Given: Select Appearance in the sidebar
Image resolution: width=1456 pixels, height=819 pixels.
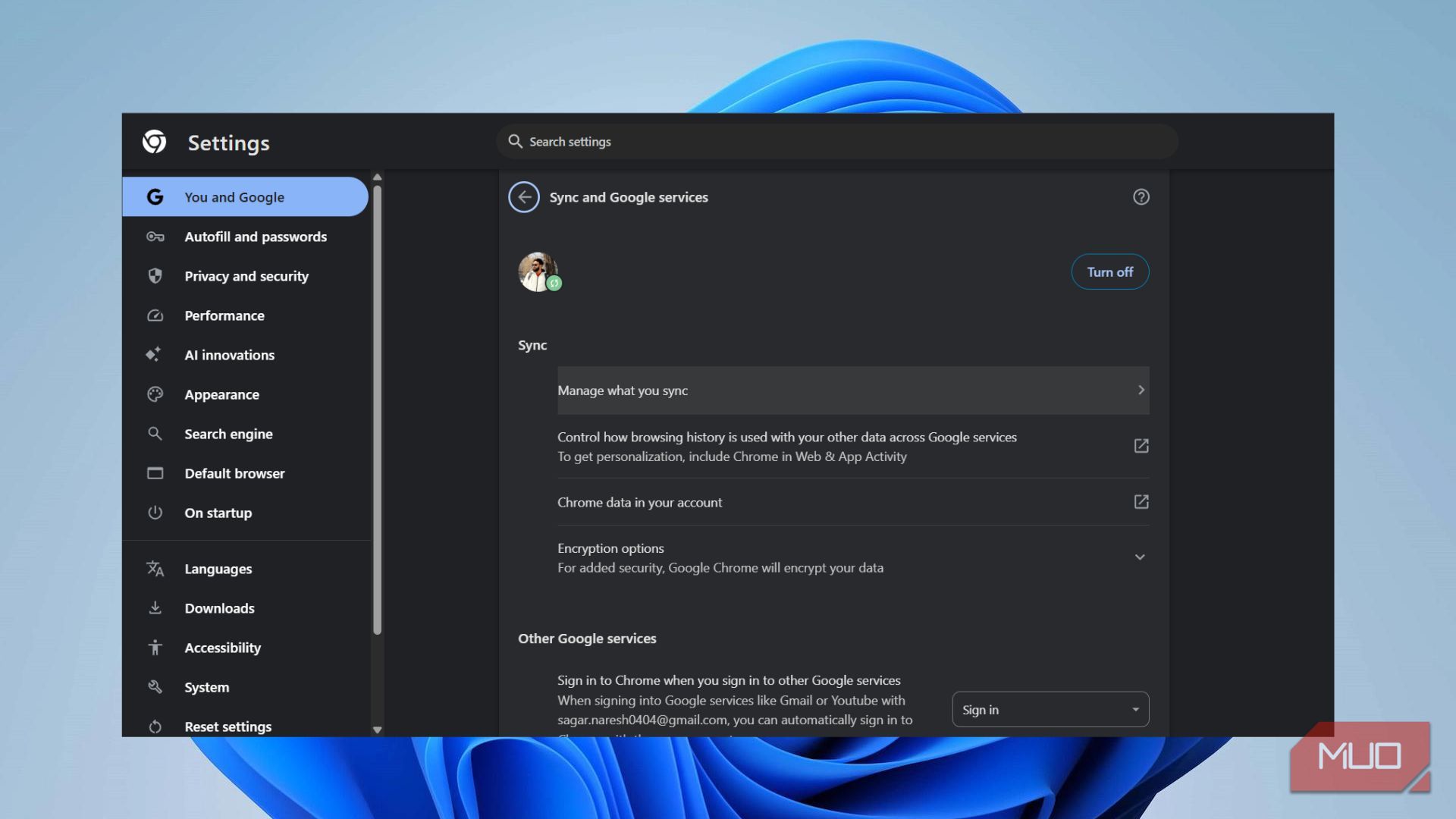Looking at the screenshot, I should coord(245,394).
